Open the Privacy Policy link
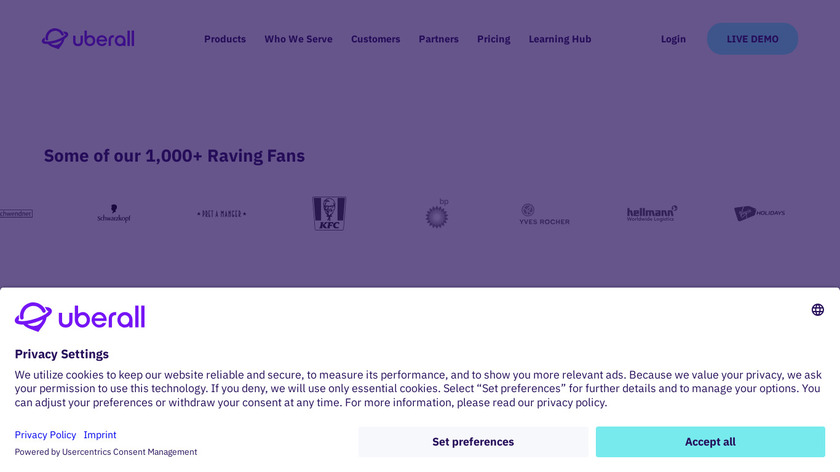The image size is (840, 472). point(45,435)
